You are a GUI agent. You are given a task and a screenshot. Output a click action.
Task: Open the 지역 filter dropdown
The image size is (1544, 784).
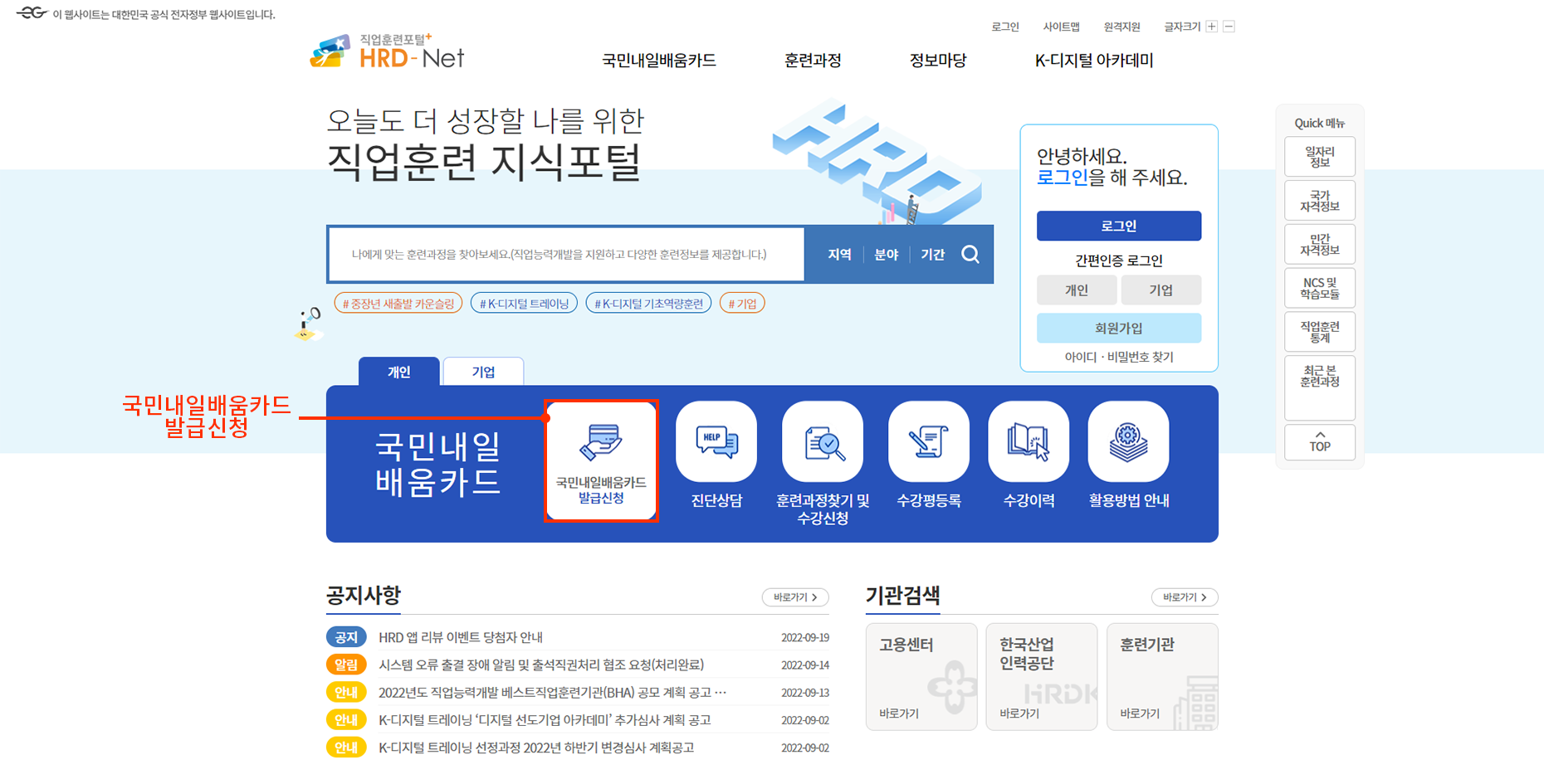click(838, 254)
